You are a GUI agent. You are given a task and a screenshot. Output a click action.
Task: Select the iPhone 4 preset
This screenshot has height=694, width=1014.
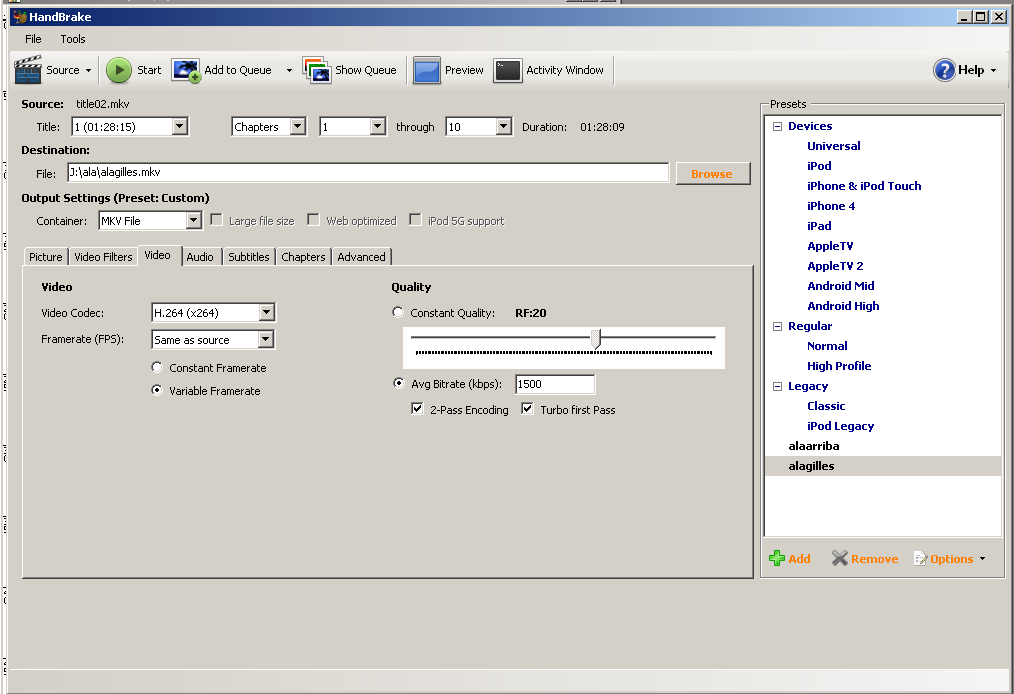coord(831,206)
